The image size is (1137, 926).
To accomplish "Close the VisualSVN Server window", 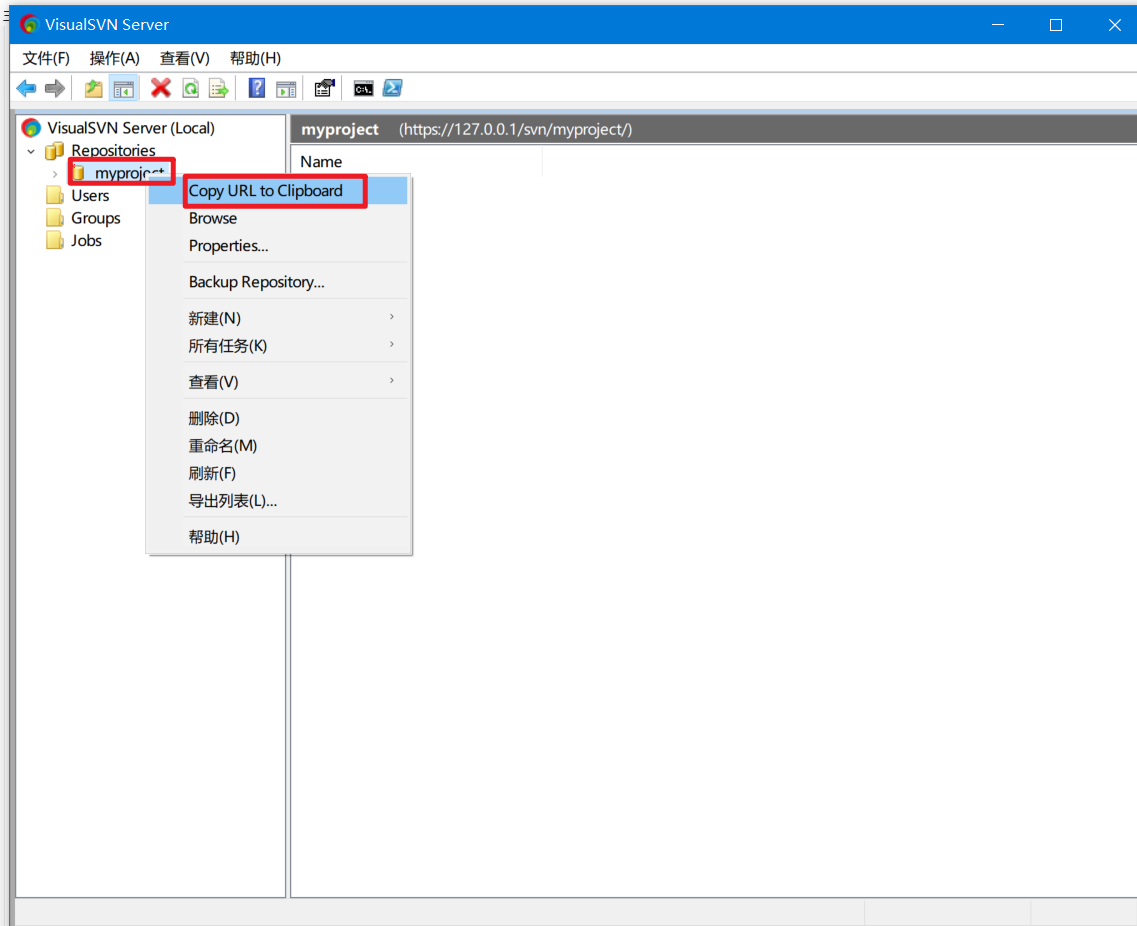I will point(1115,25).
